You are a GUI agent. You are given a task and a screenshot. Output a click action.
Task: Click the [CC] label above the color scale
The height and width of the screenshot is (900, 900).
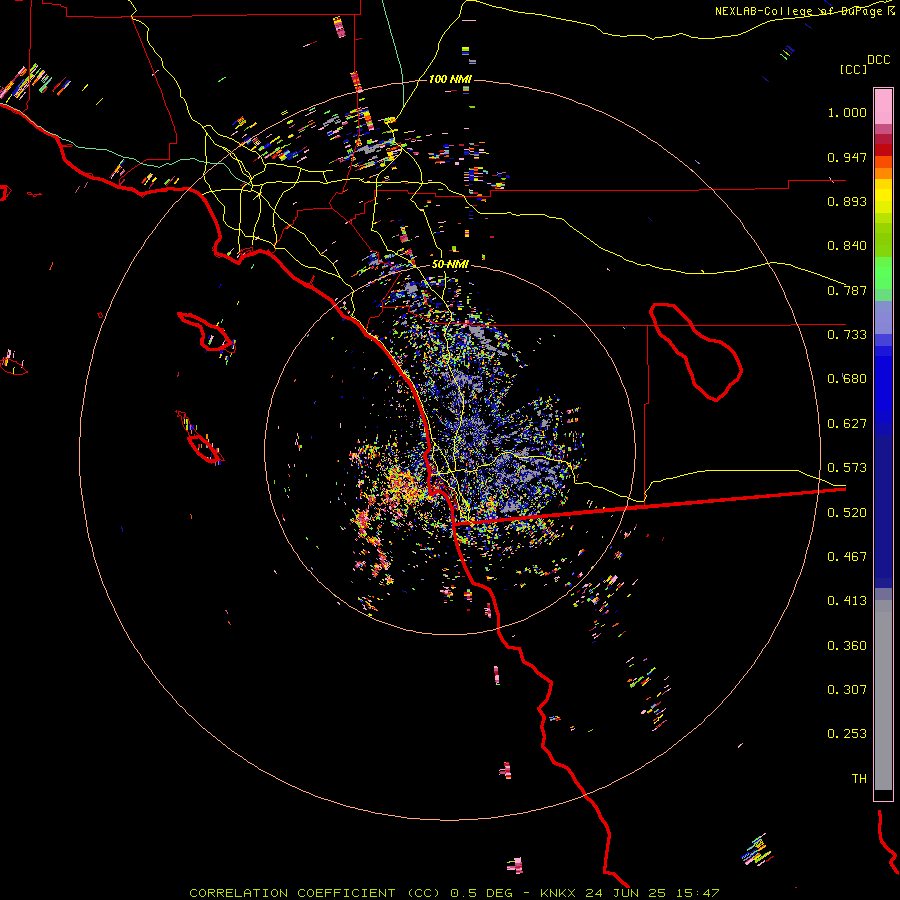(x=853, y=69)
